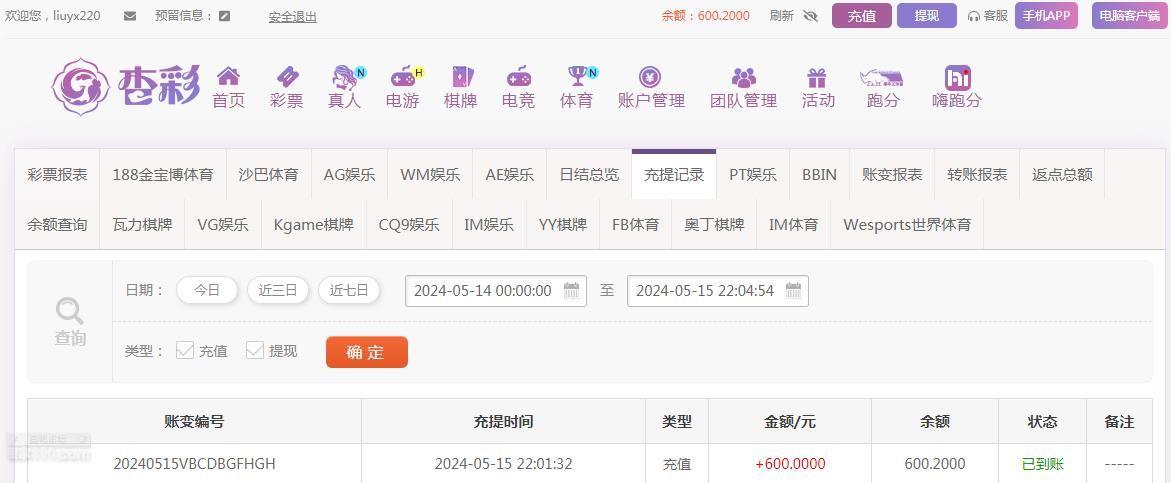Open the mail envelope icon
The image size is (1171, 483).
coord(130,16)
